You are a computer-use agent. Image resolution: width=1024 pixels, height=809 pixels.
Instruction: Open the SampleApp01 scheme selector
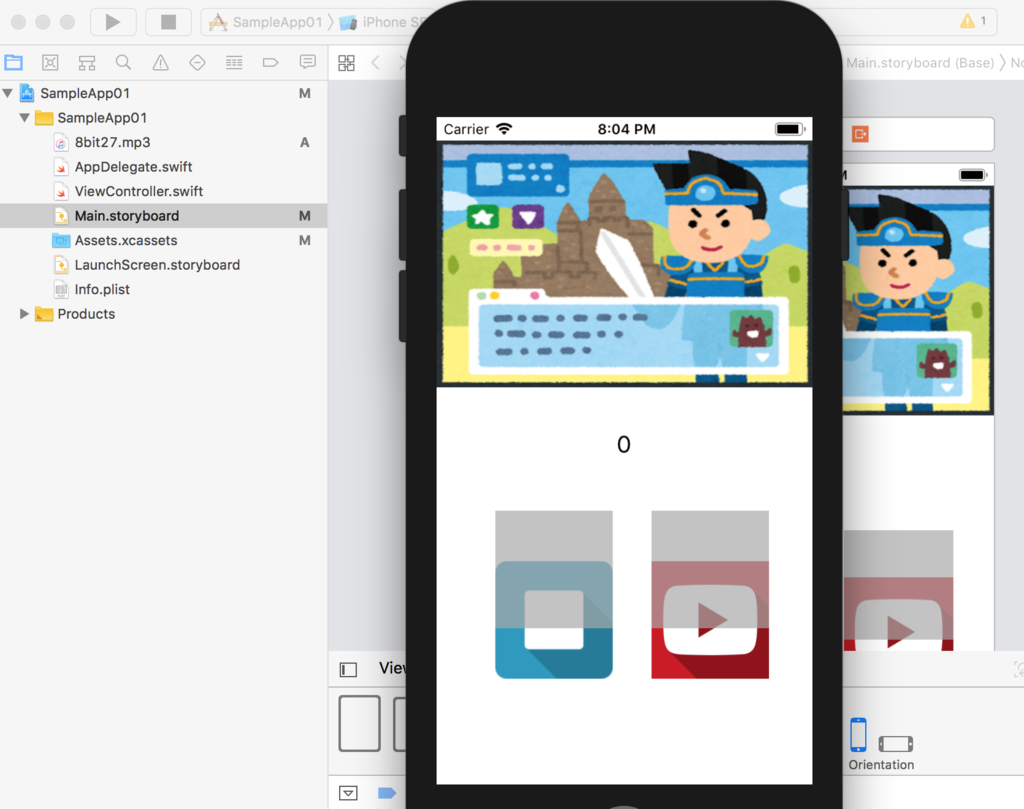pyautogui.click(x=268, y=22)
